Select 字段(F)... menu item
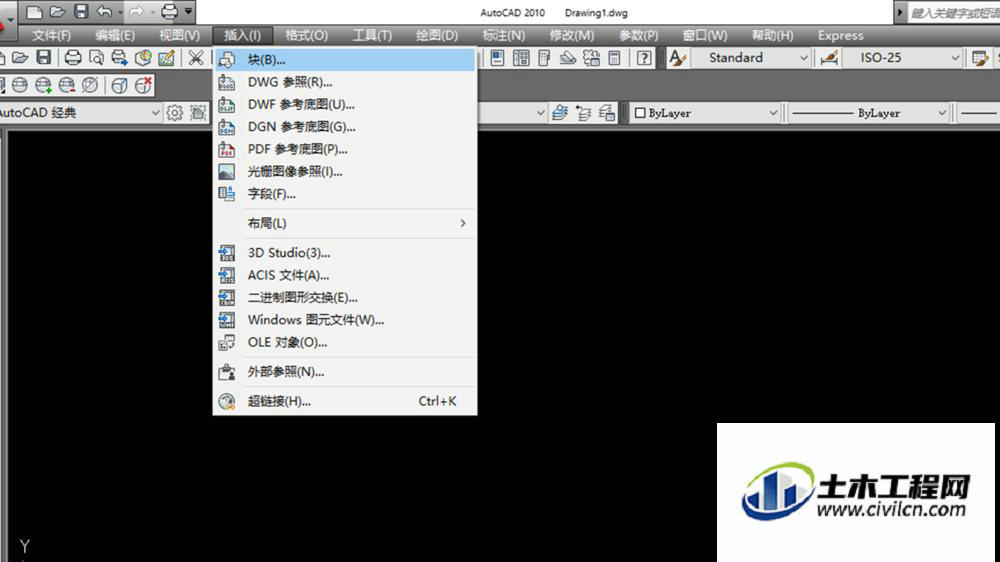This screenshot has height=562, width=1000. tap(345, 194)
